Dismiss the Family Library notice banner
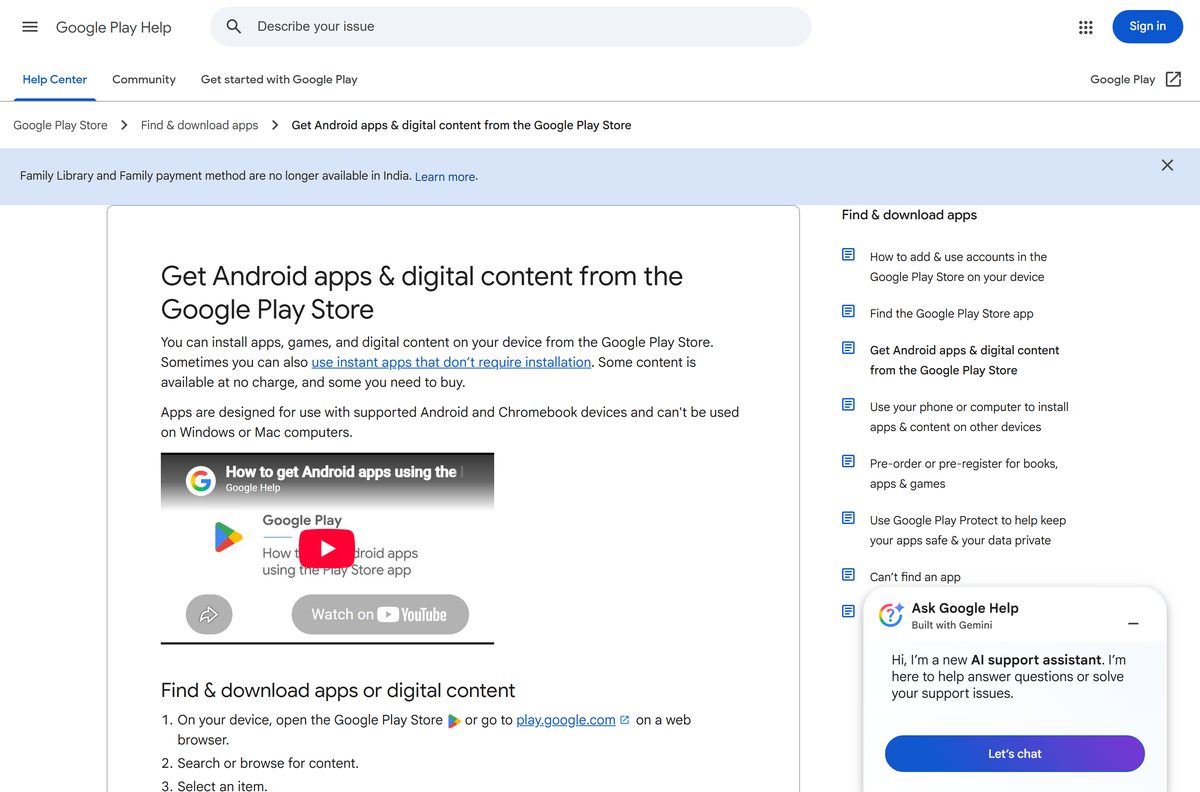Screen dimensions: 1200x792 [x=1167, y=165]
